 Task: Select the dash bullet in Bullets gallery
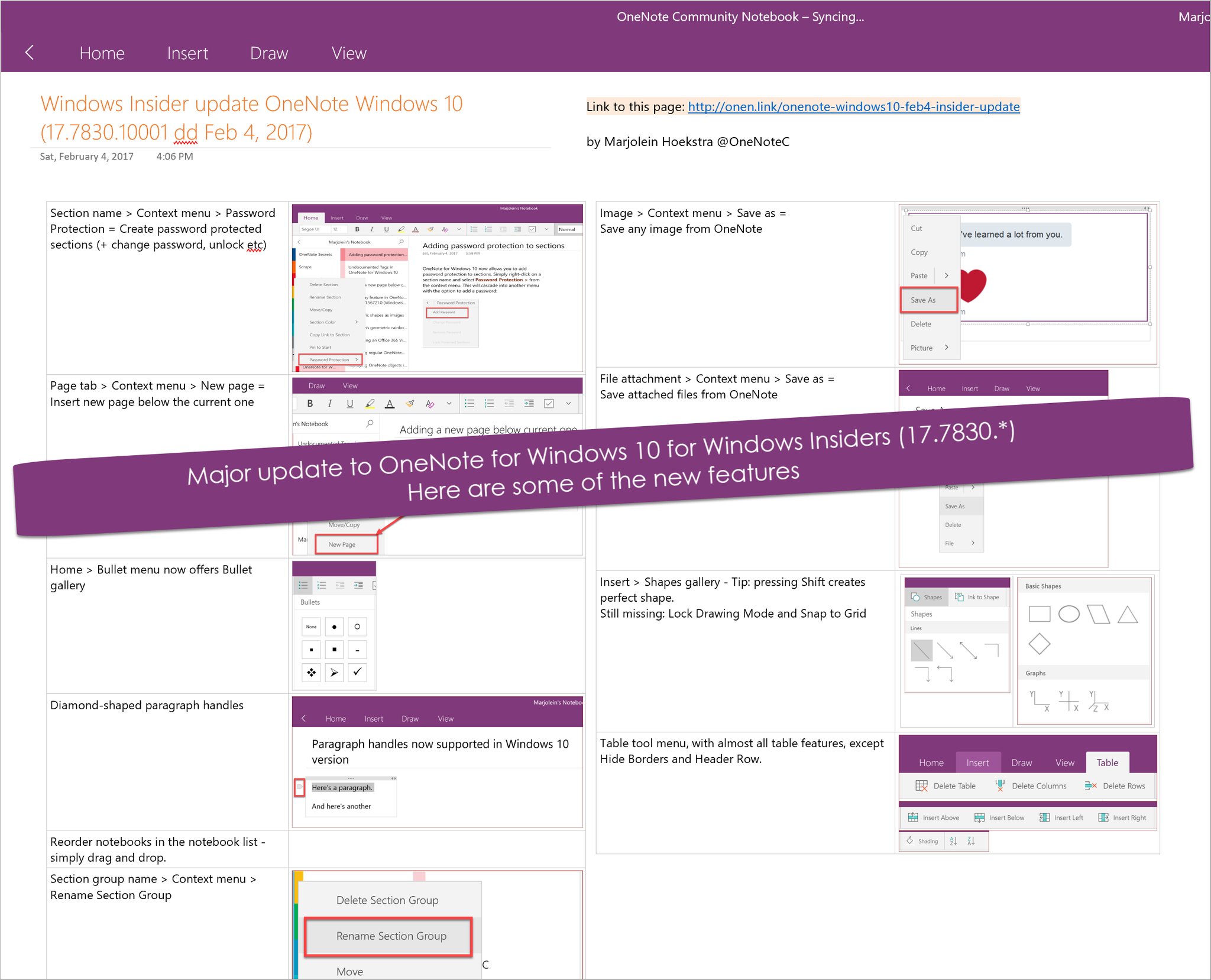click(357, 650)
